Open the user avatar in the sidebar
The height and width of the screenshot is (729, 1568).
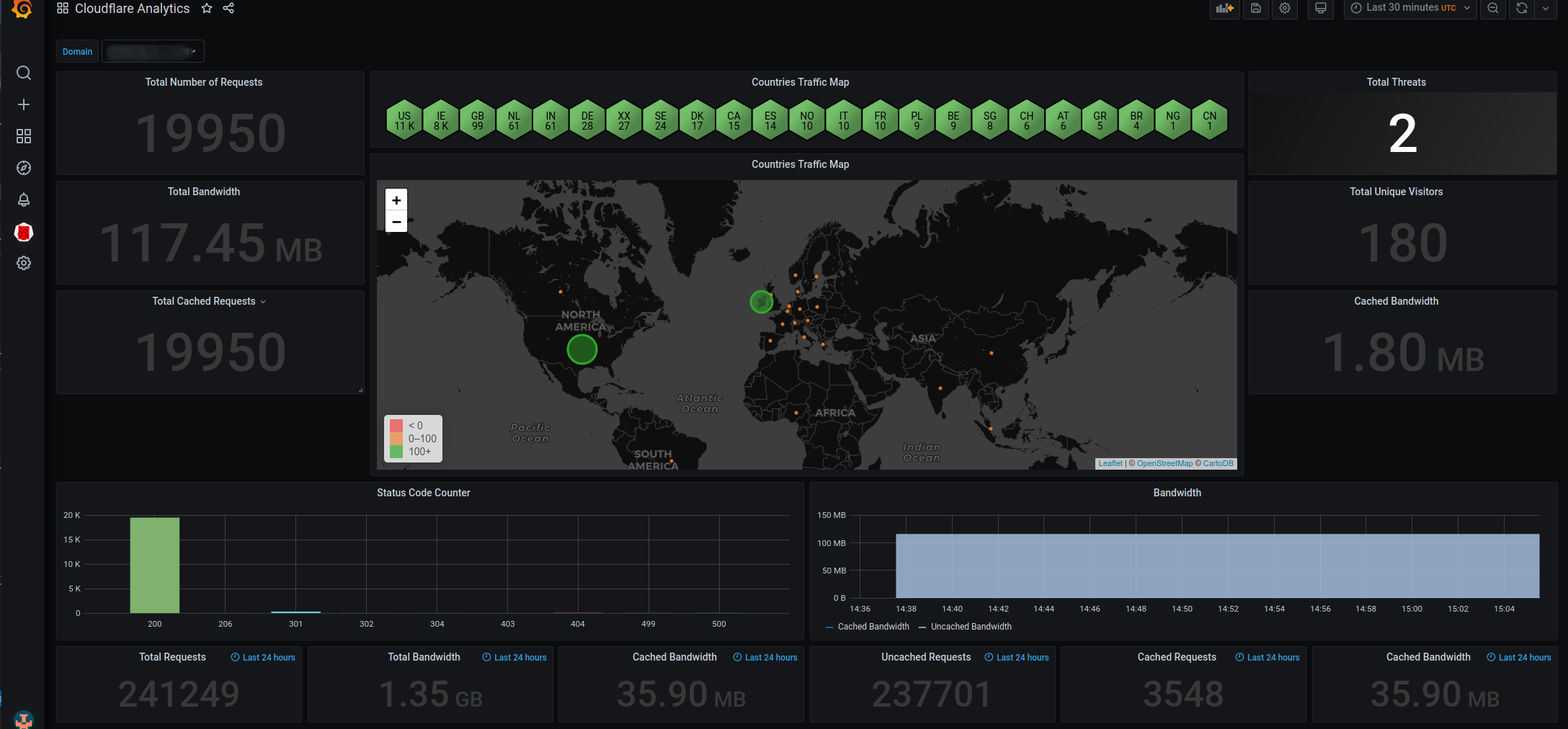click(x=24, y=720)
